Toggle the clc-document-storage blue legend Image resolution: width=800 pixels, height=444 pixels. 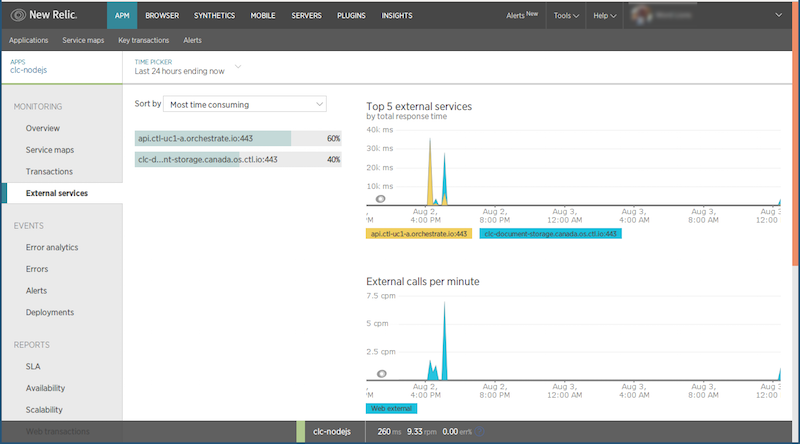click(x=550, y=234)
